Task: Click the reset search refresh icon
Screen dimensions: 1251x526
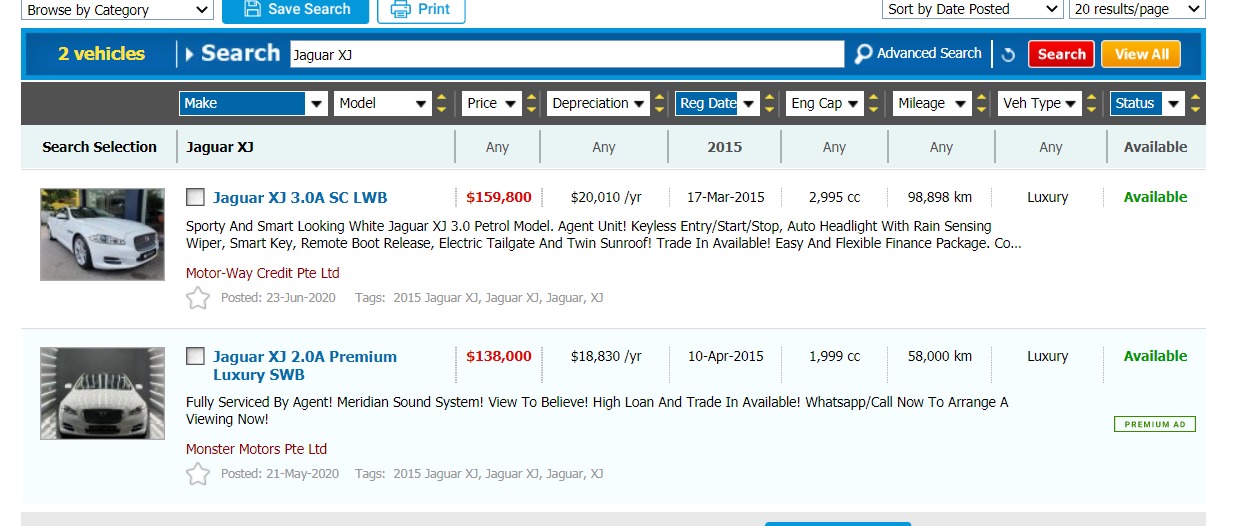Action: pyautogui.click(x=1008, y=55)
